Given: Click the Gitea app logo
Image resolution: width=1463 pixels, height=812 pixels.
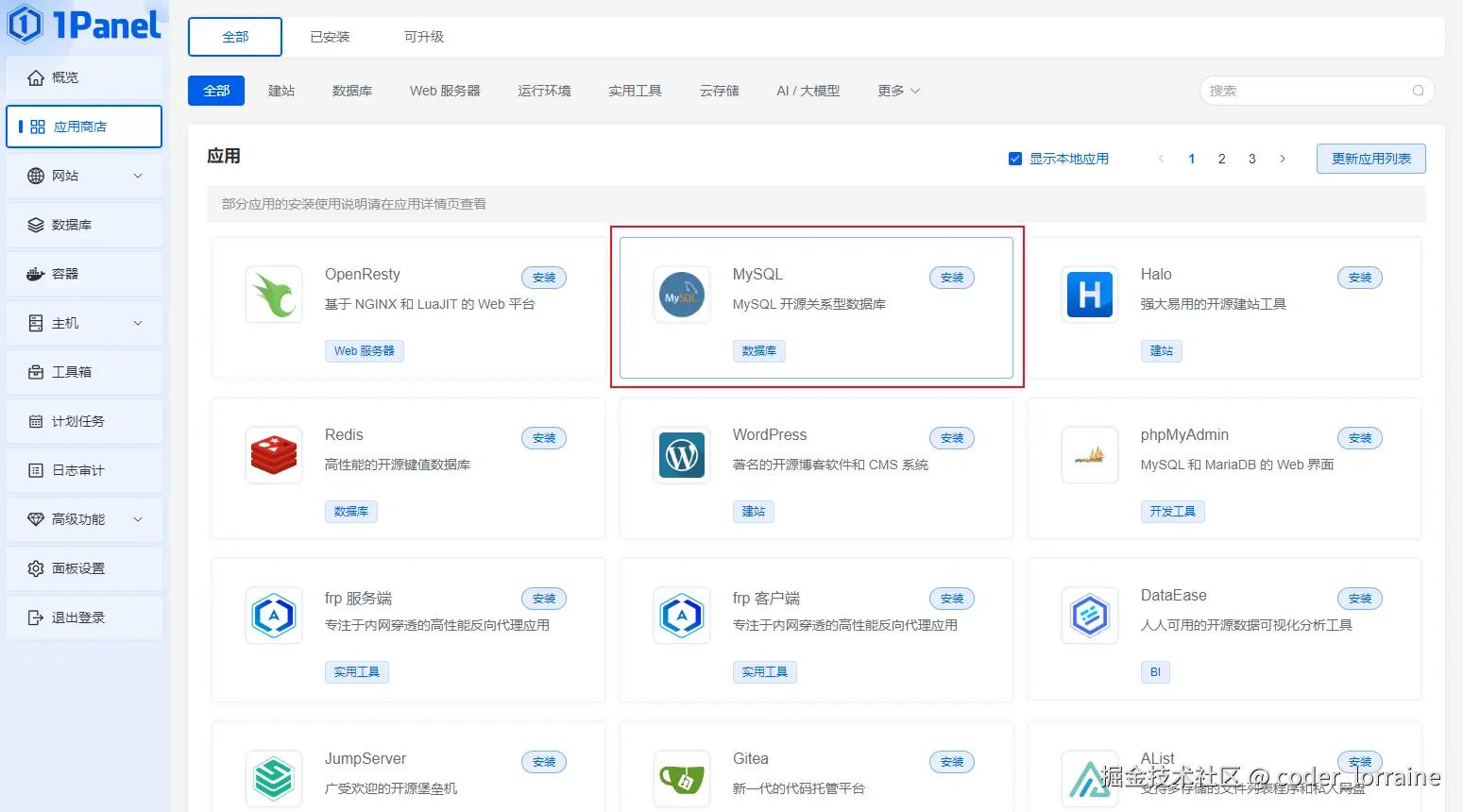Looking at the screenshot, I should tap(682, 779).
